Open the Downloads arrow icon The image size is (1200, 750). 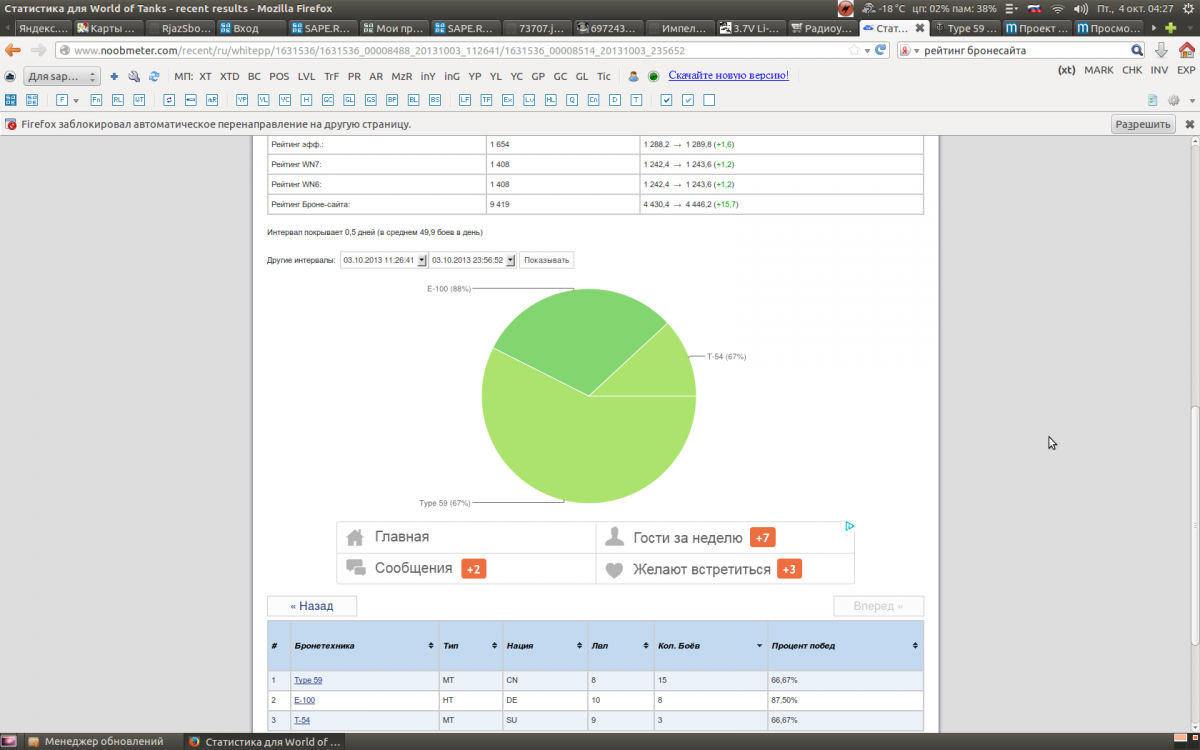tap(1161, 50)
